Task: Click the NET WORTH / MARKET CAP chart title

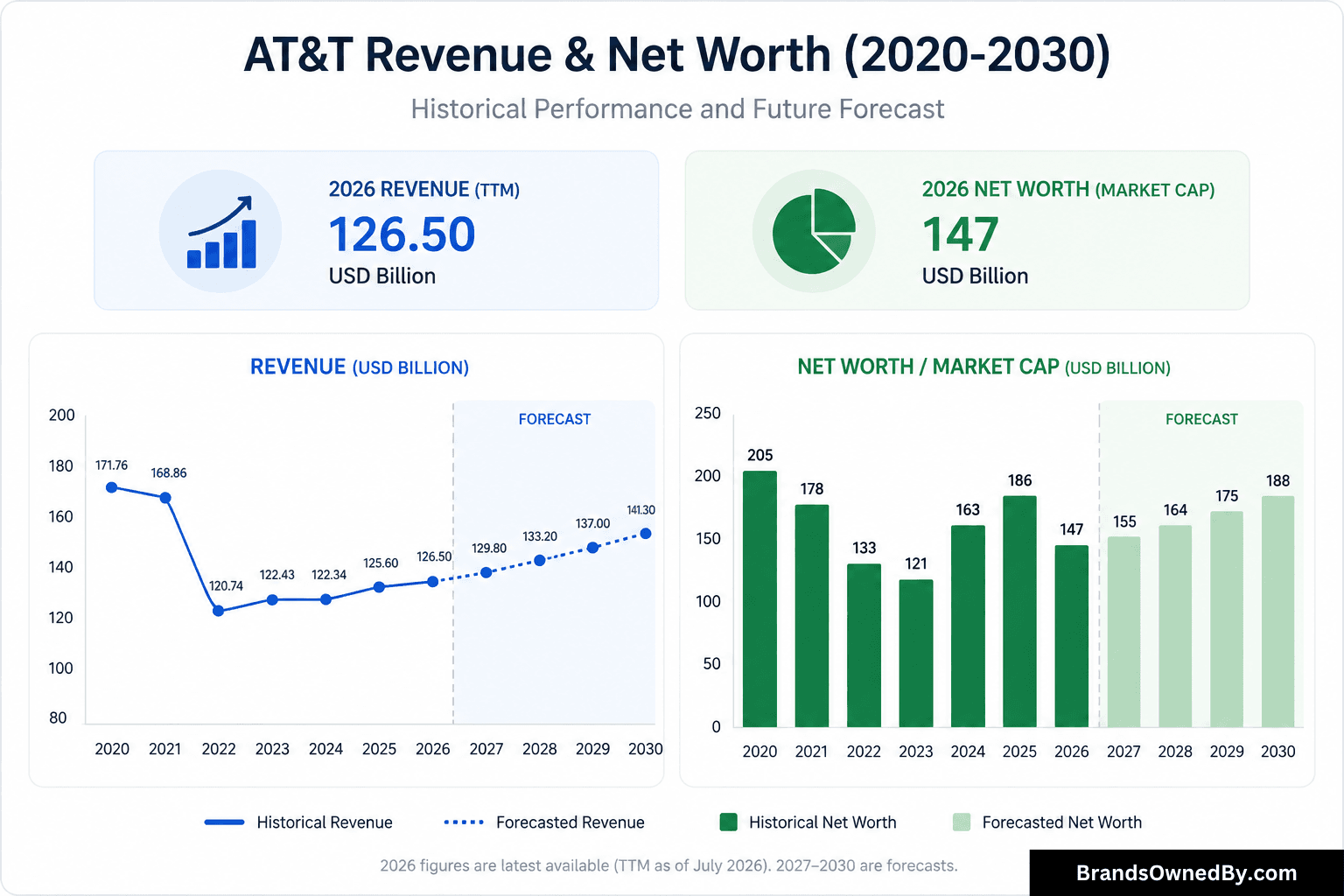Action: click(983, 367)
